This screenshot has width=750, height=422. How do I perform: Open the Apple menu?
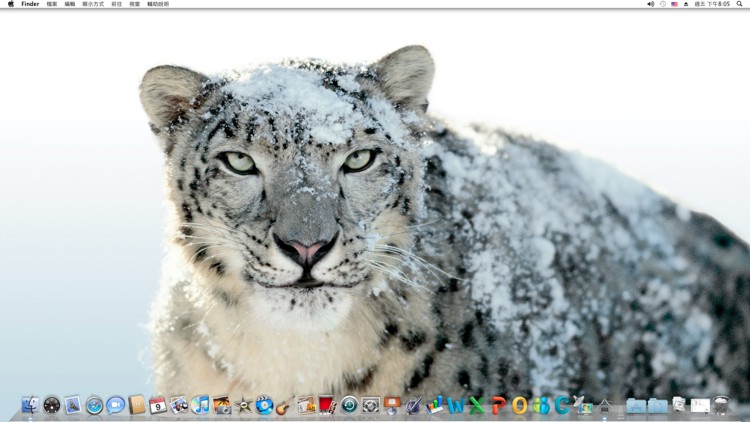[11, 4]
